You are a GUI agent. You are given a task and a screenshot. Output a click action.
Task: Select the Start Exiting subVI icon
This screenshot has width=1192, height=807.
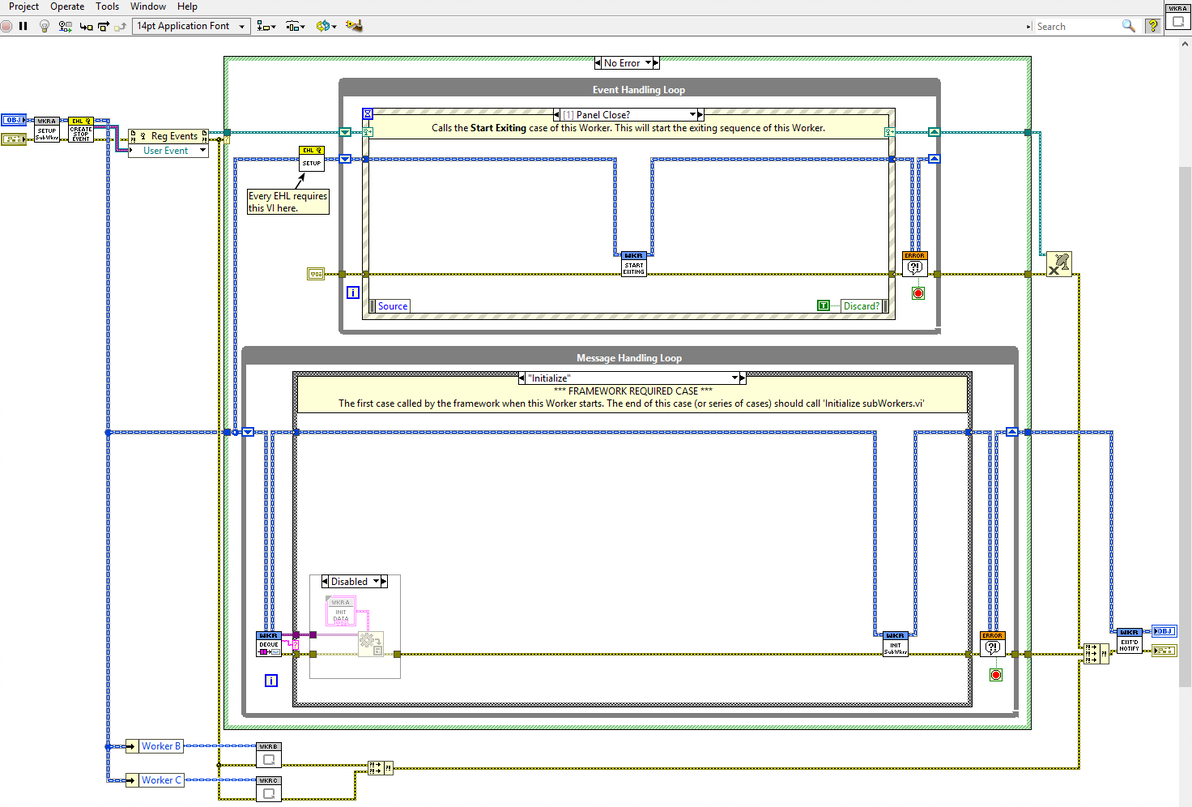tap(633, 264)
